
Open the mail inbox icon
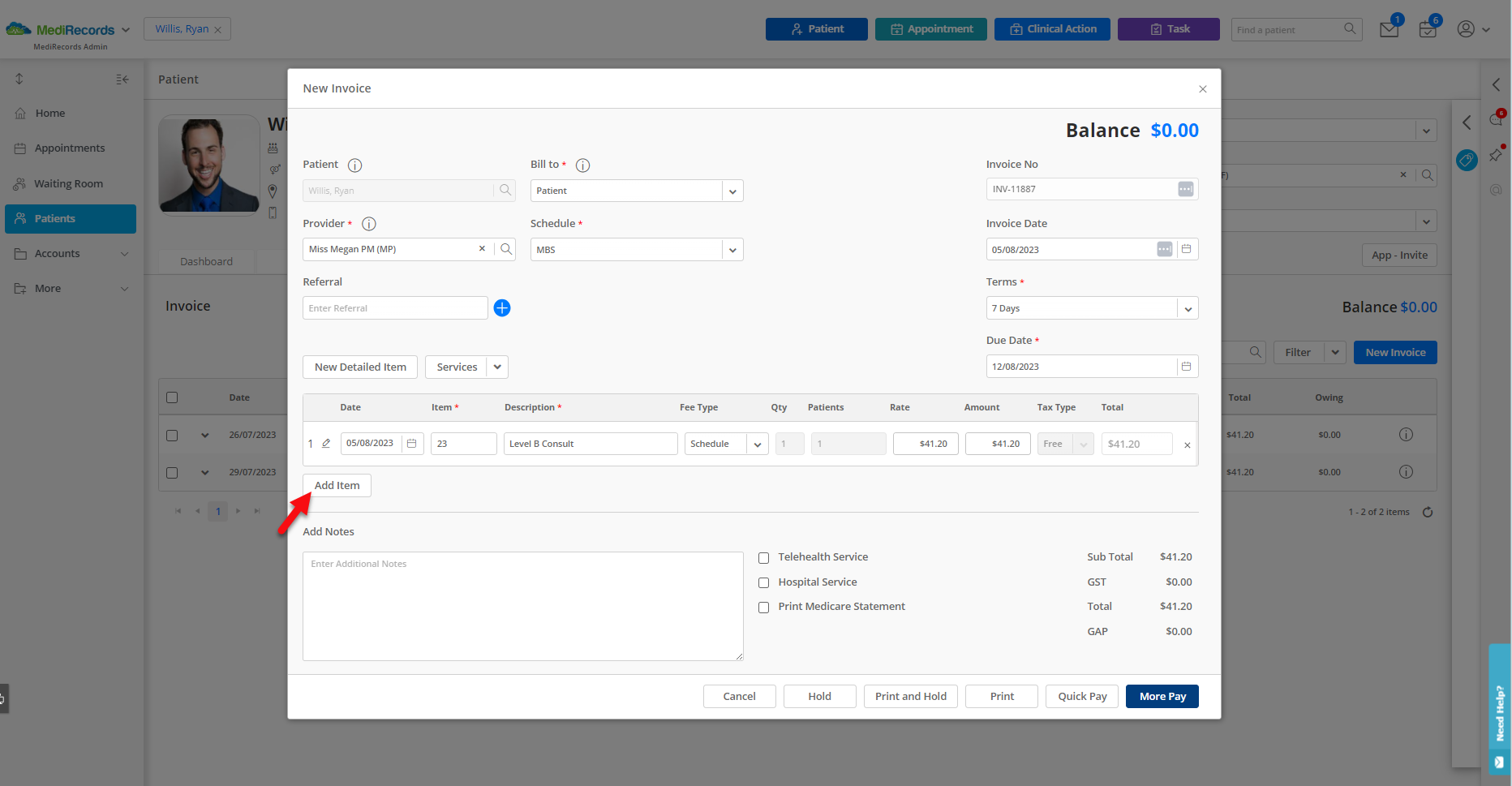(x=1390, y=30)
